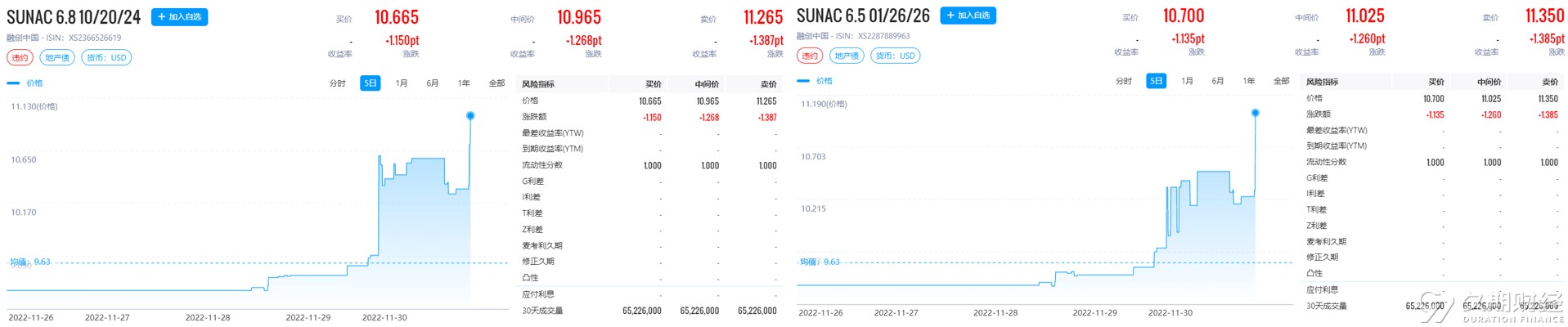Click the 货币: USD tag under SUNAC 6.8 10/20/24
Screen dimensions: 1568x327
106,58
